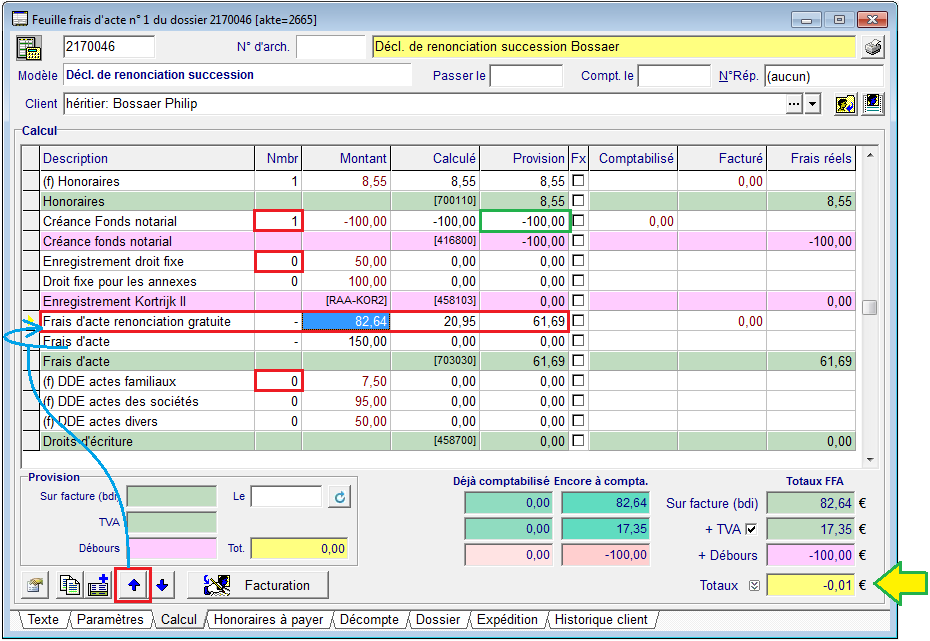The height and width of the screenshot is (641, 930).
Task: Move the selected line up with blue arrow
Action: (133, 586)
